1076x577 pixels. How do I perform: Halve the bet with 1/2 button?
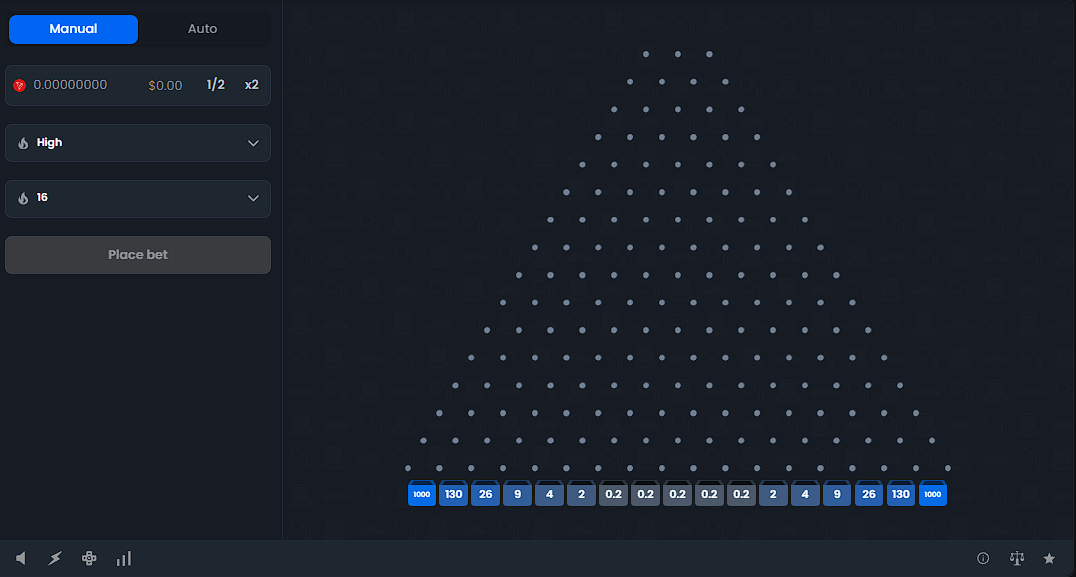coord(216,85)
